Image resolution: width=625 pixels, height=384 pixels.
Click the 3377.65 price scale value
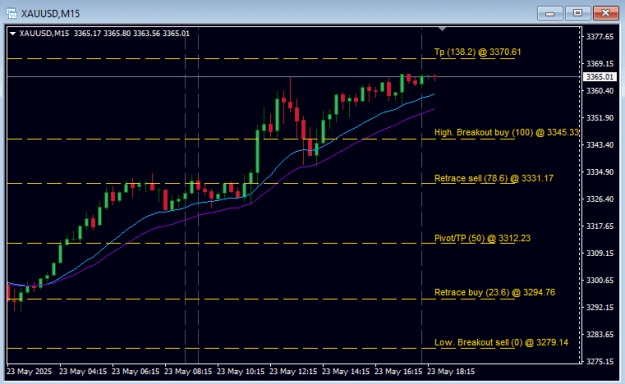(599, 37)
